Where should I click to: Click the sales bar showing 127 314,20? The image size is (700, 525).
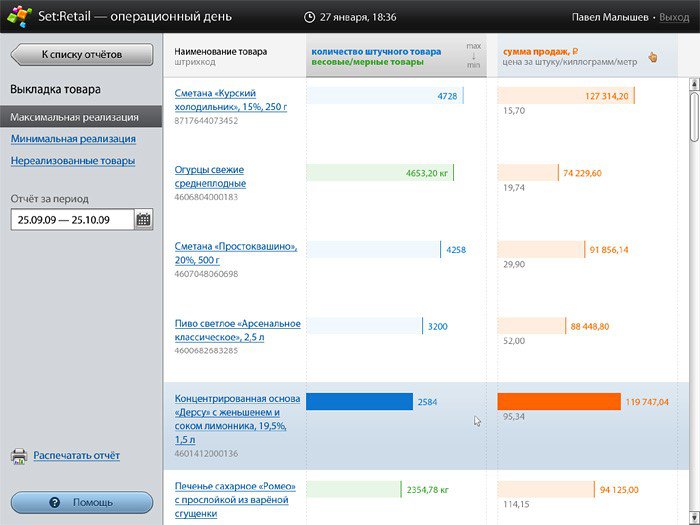point(566,96)
